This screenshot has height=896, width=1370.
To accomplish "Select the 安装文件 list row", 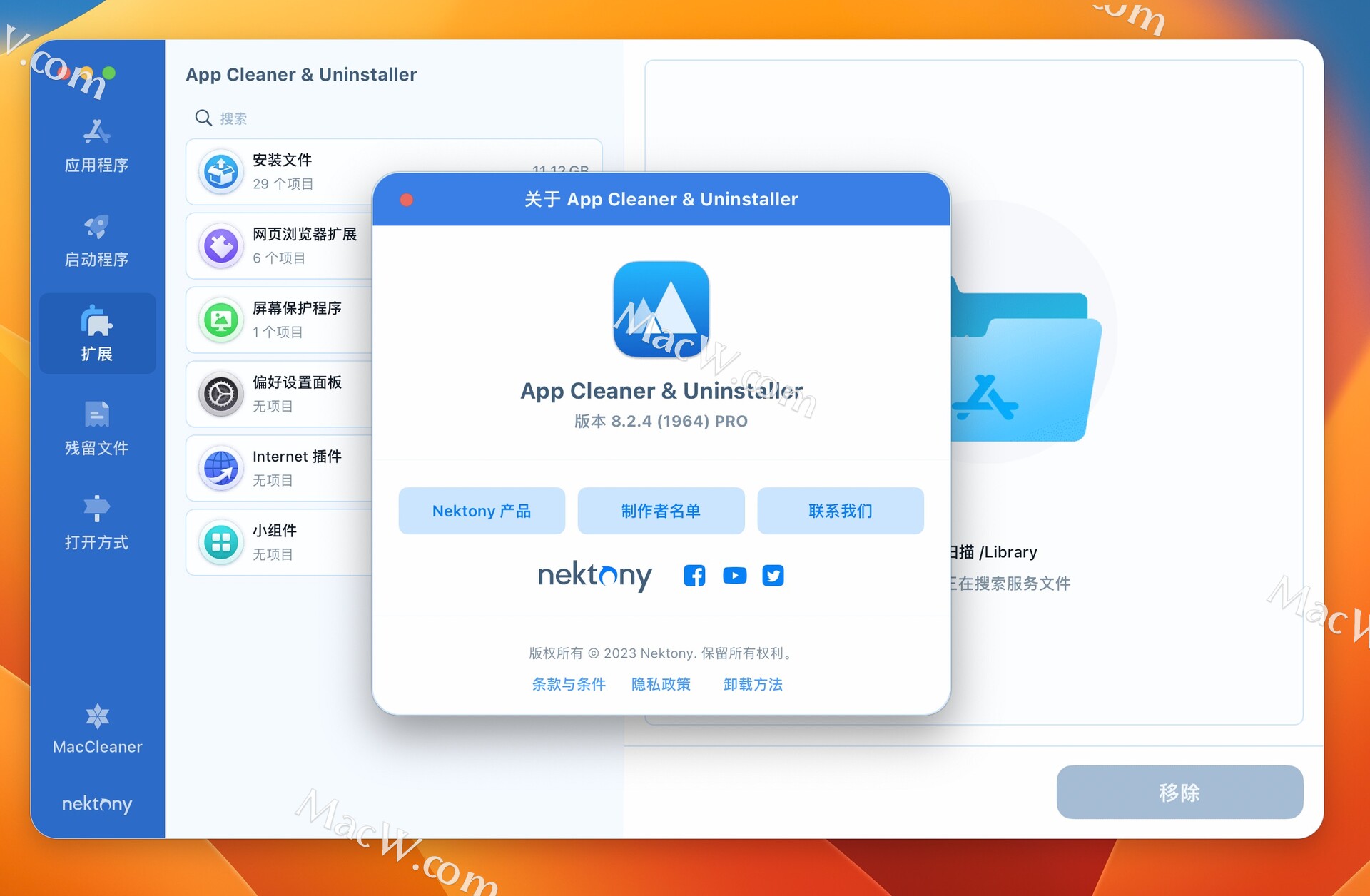I will click(394, 172).
